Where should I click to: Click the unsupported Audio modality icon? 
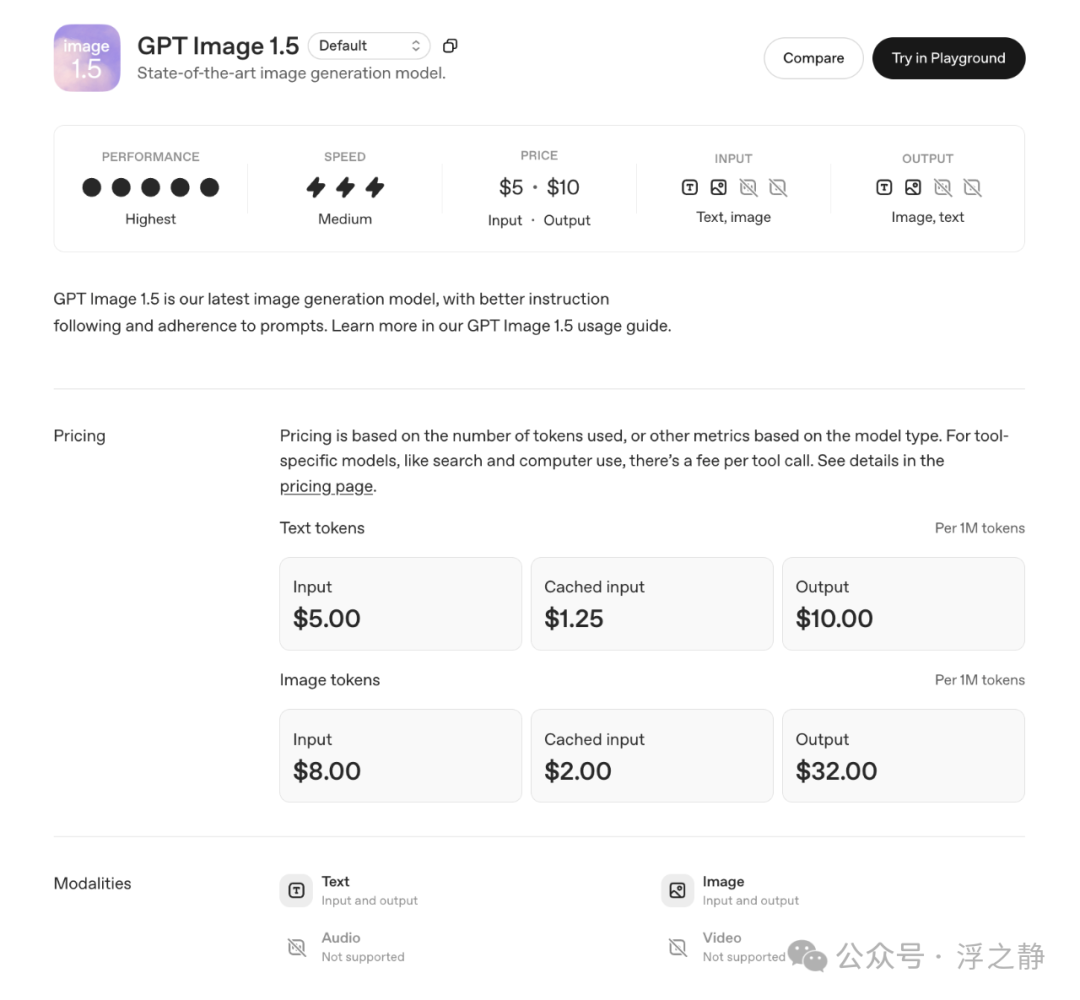click(x=296, y=947)
